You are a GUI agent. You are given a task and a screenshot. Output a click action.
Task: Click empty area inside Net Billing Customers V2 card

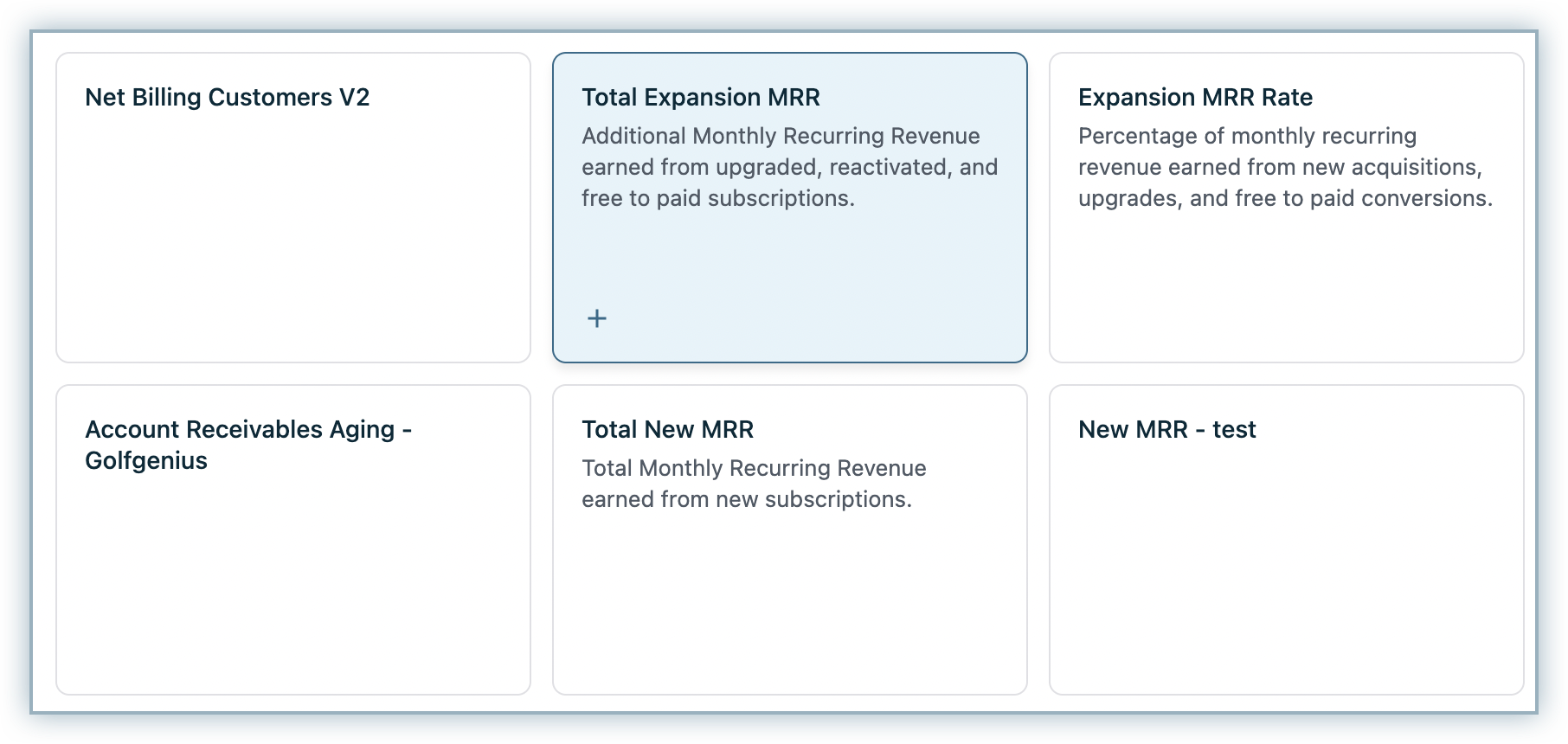(292, 260)
